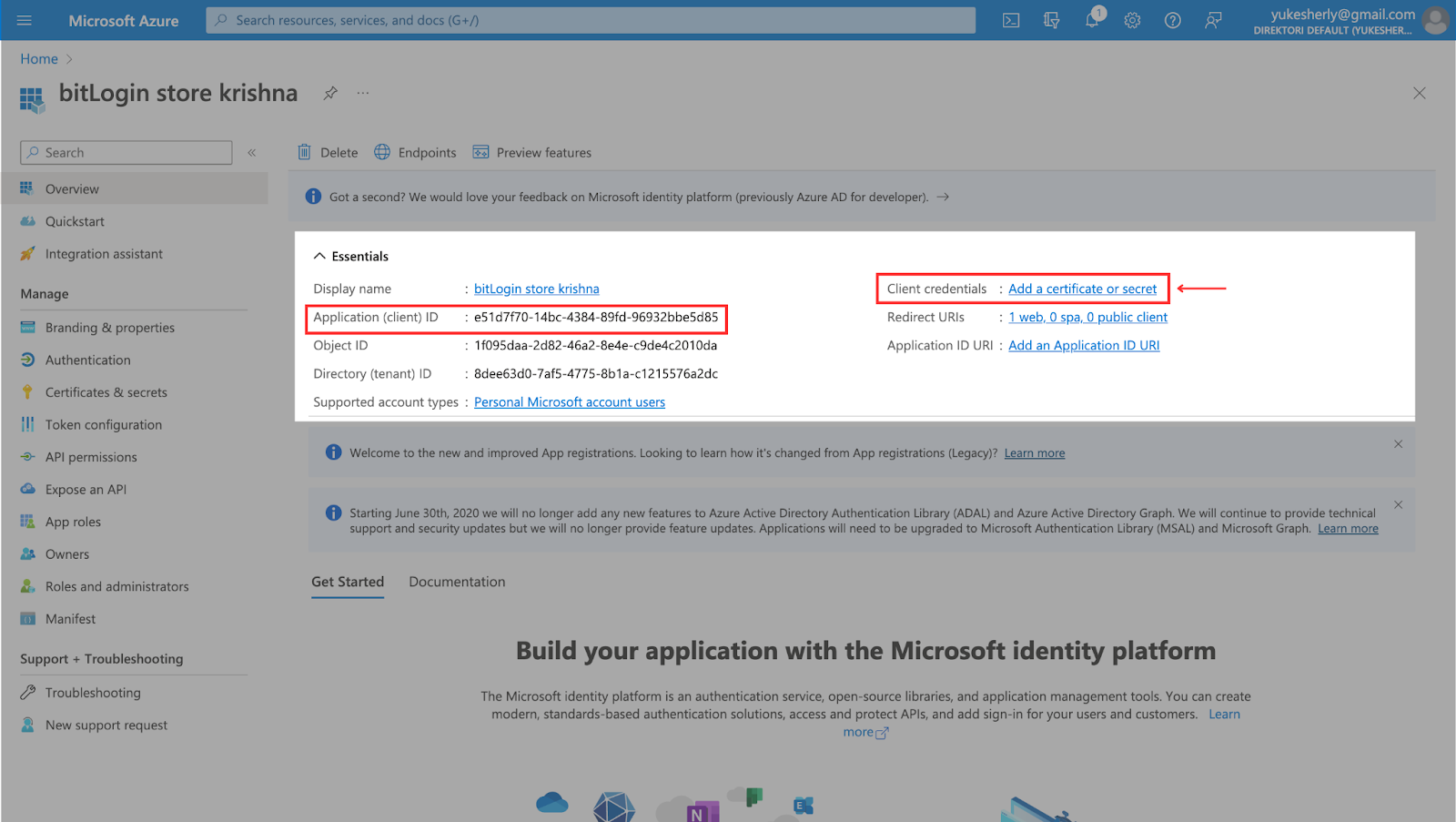Screen dimensions: 1456x822
Task: Select the Directory (tenant) ID value
Action: point(596,373)
